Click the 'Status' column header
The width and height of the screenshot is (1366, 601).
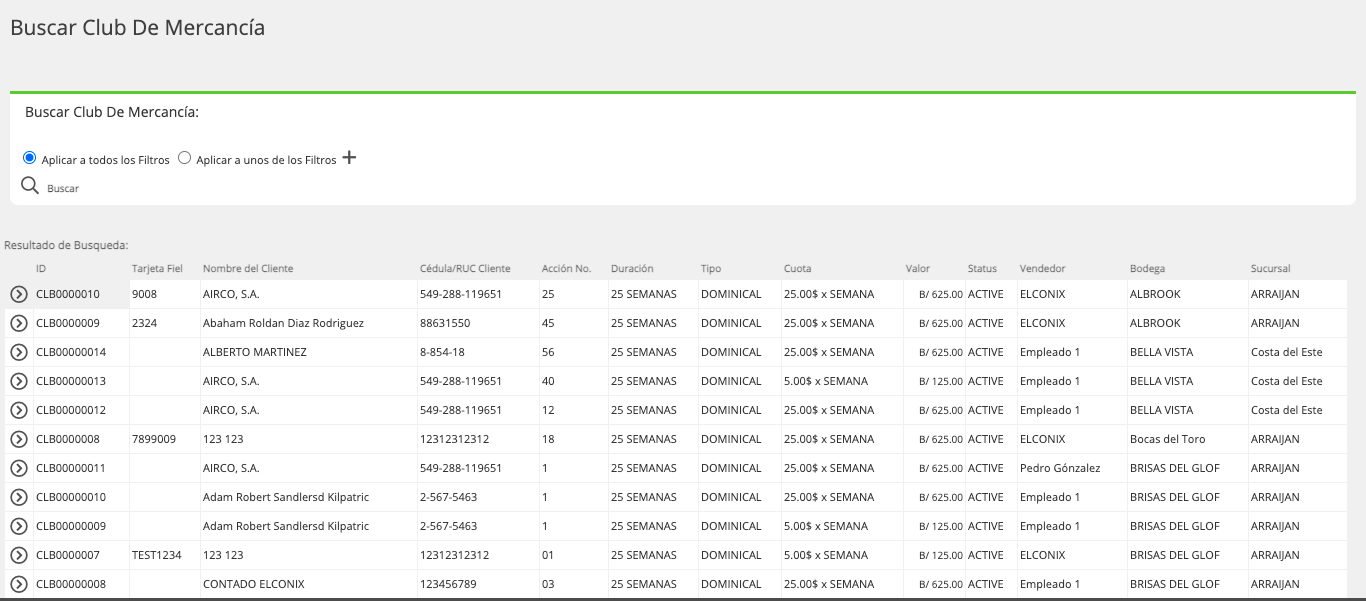click(x=982, y=268)
